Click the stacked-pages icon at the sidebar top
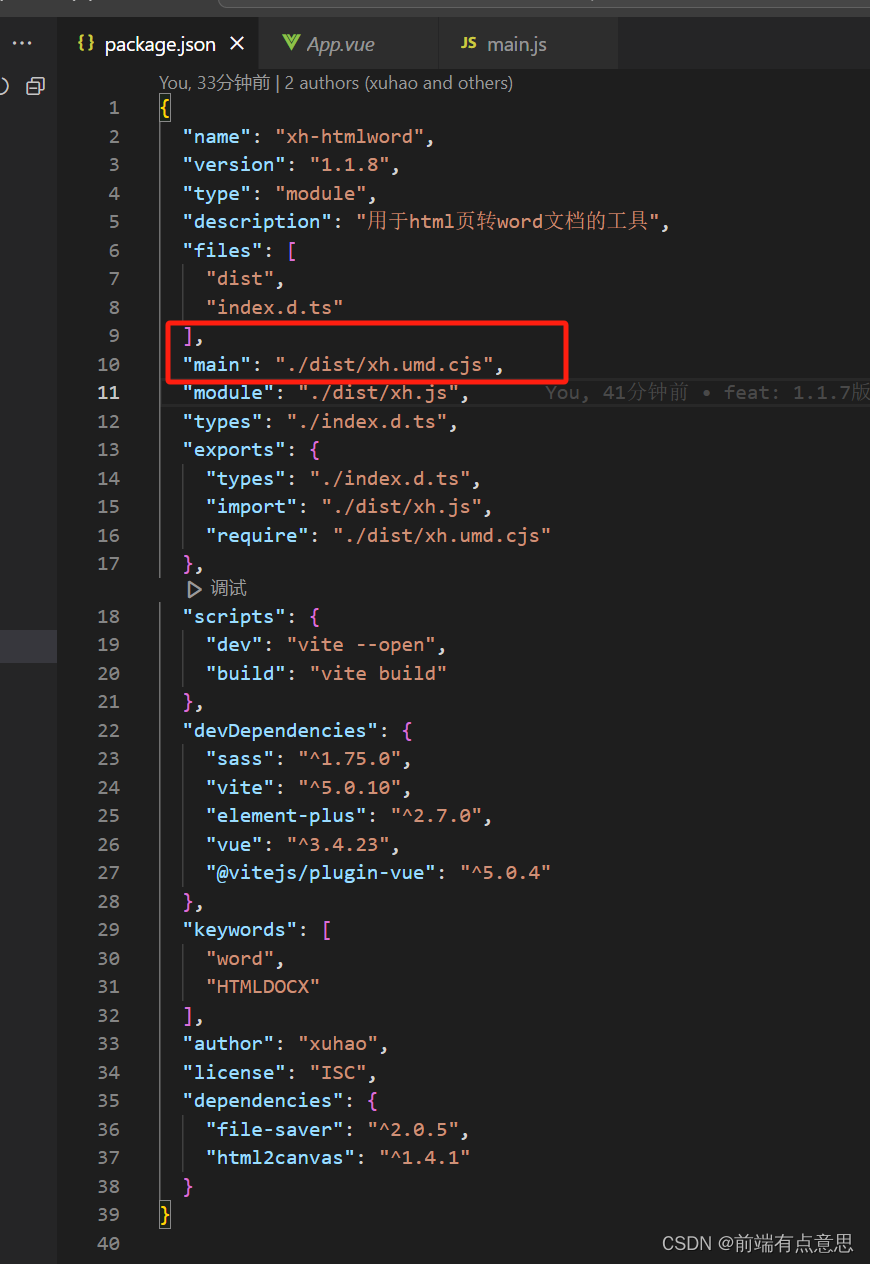 click(x=36, y=86)
